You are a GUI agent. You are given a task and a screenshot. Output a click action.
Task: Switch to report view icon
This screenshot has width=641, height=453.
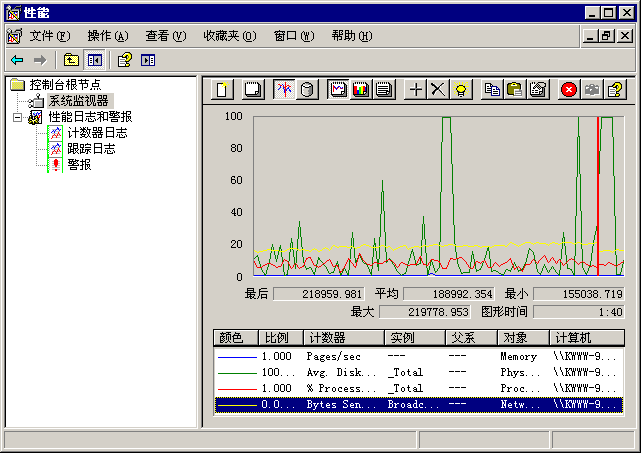tap(383, 90)
